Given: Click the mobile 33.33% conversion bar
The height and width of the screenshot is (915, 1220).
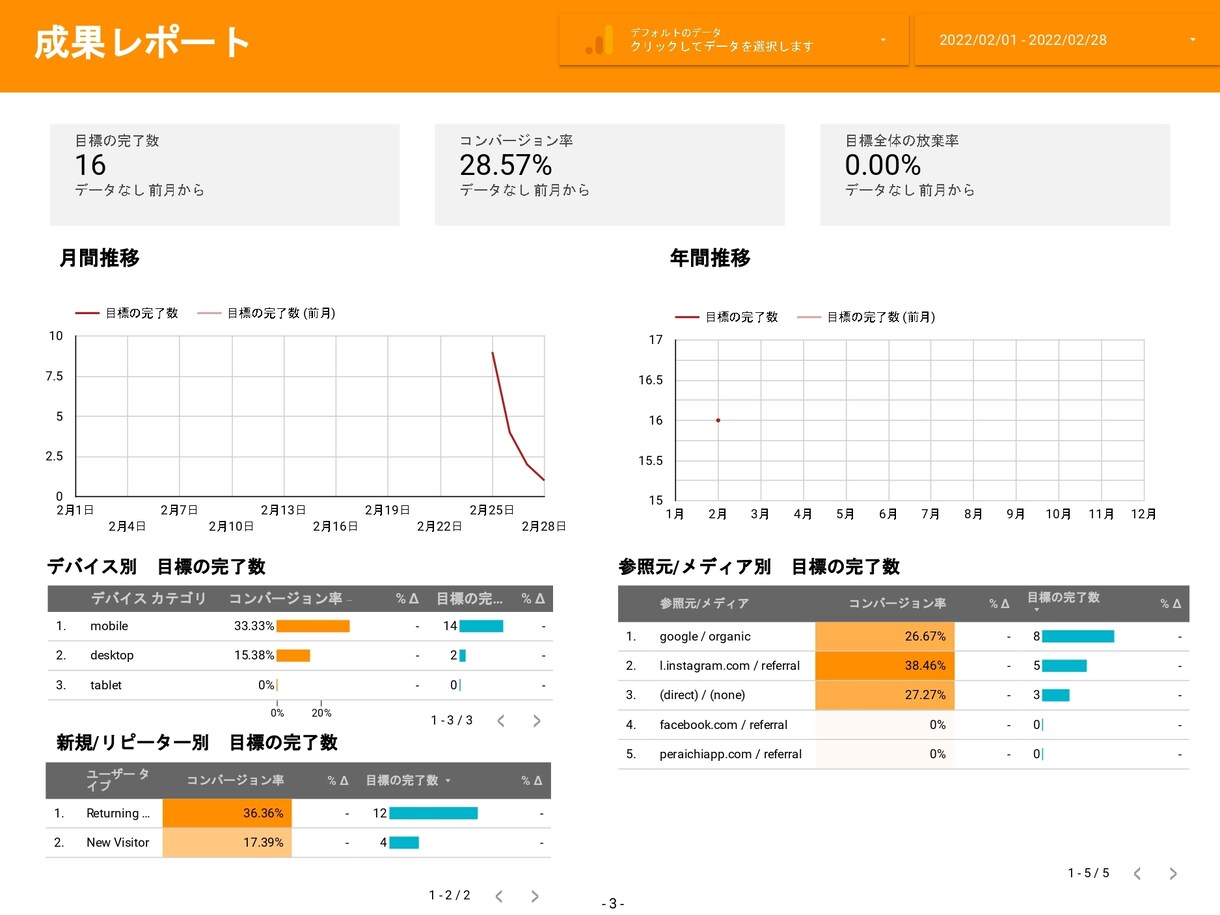Looking at the screenshot, I should click(313, 626).
